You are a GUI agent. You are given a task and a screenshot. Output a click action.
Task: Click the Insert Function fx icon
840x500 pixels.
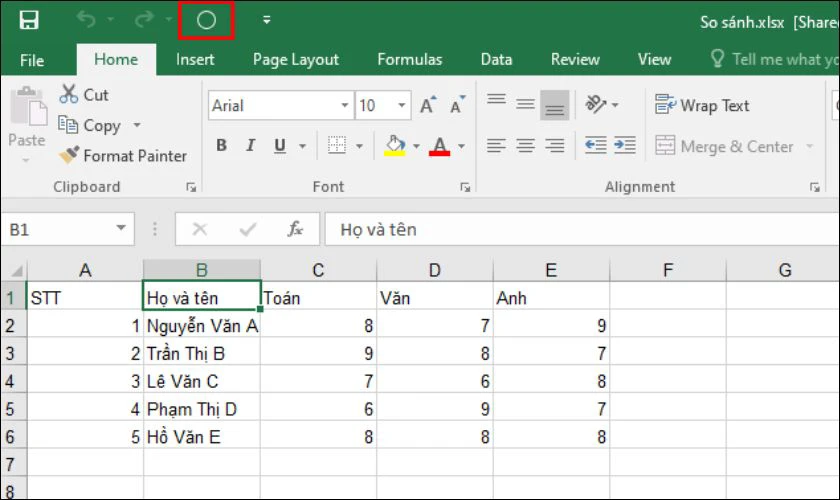[x=295, y=229]
